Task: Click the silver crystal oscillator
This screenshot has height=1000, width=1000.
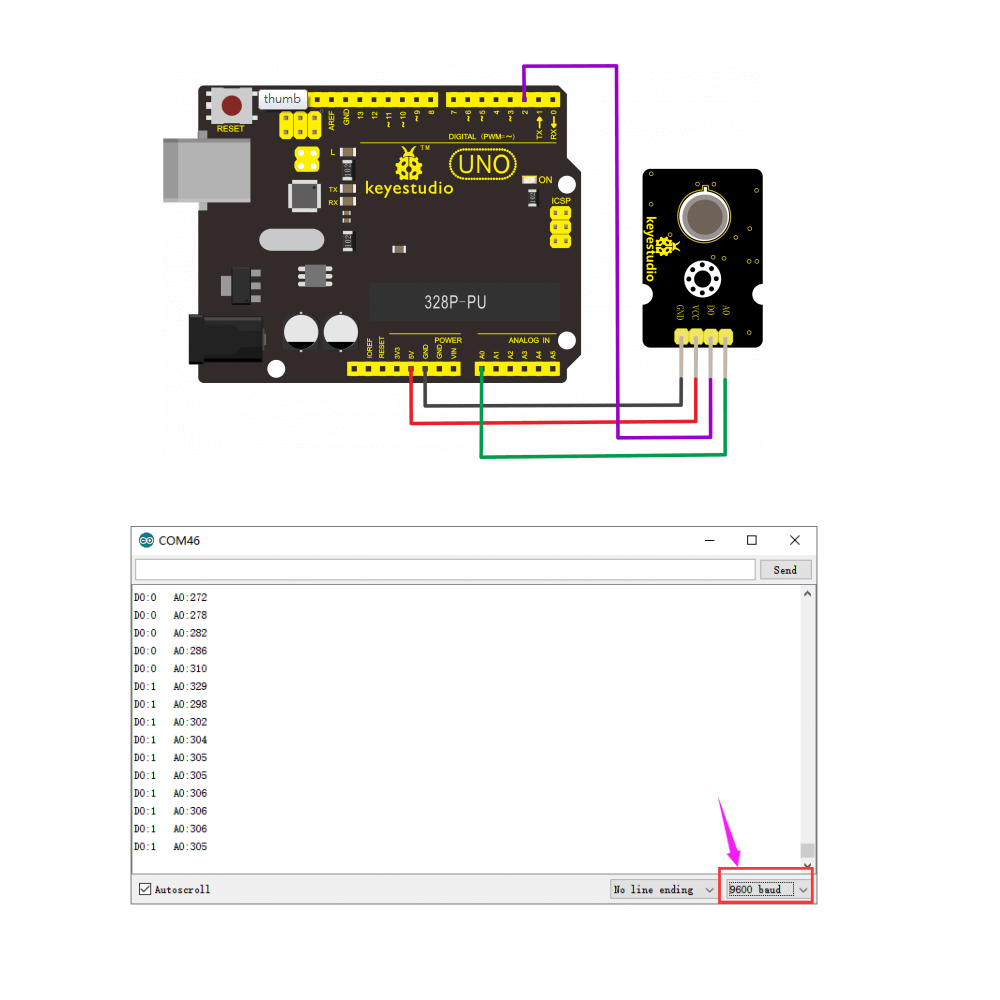Action: click(291, 240)
